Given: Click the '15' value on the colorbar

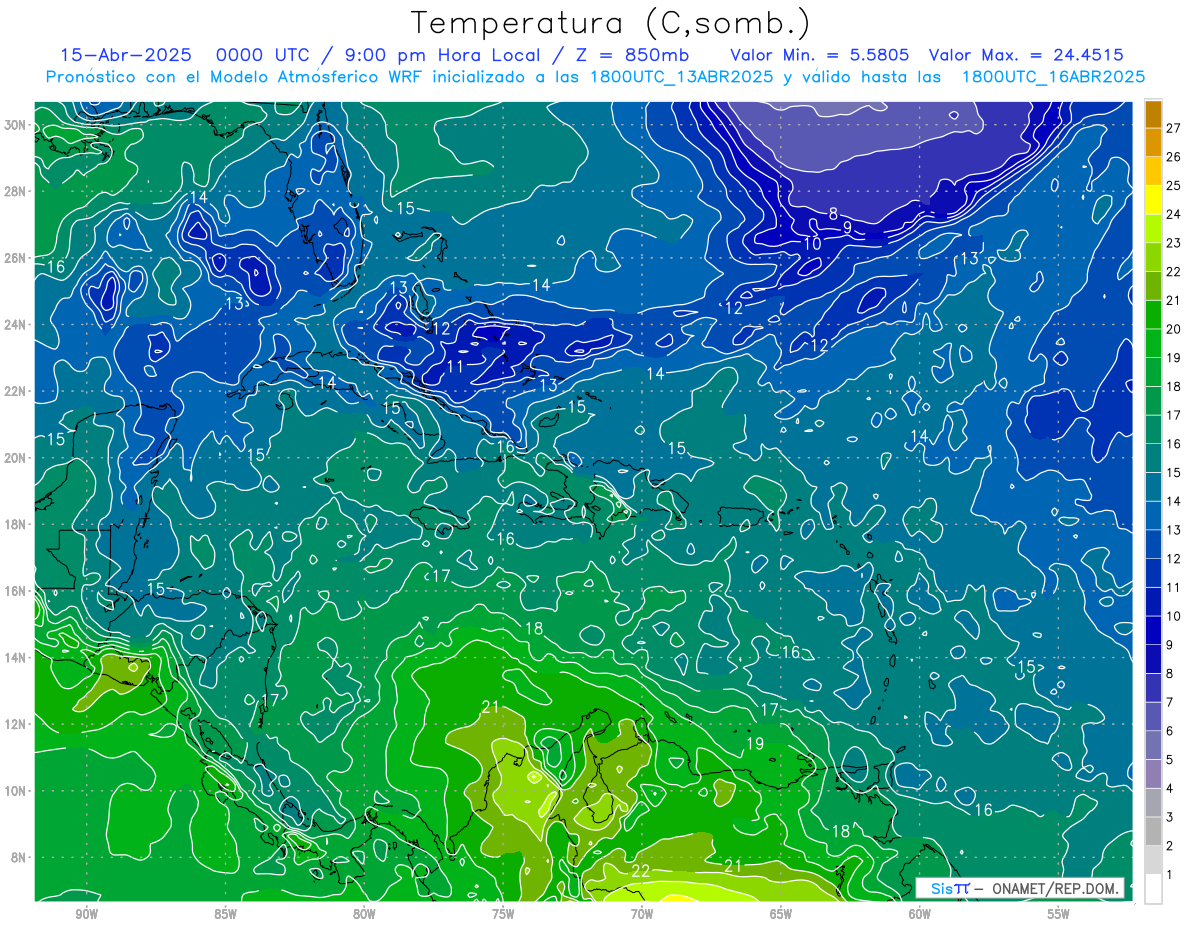Looking at the screenshot, I should 1174,472.
